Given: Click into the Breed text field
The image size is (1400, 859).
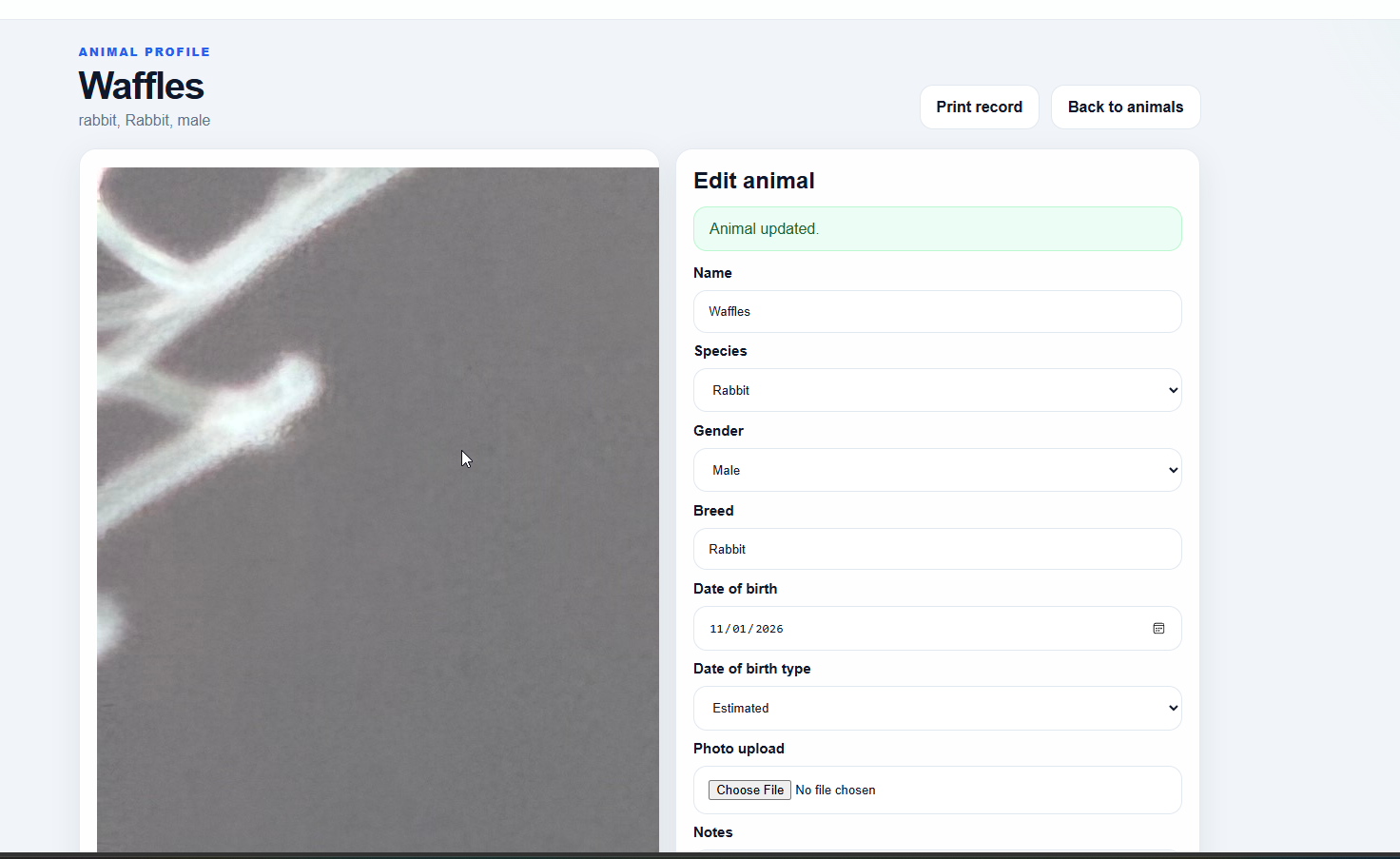Looking at the screenshot, I should tap(937, 549).
